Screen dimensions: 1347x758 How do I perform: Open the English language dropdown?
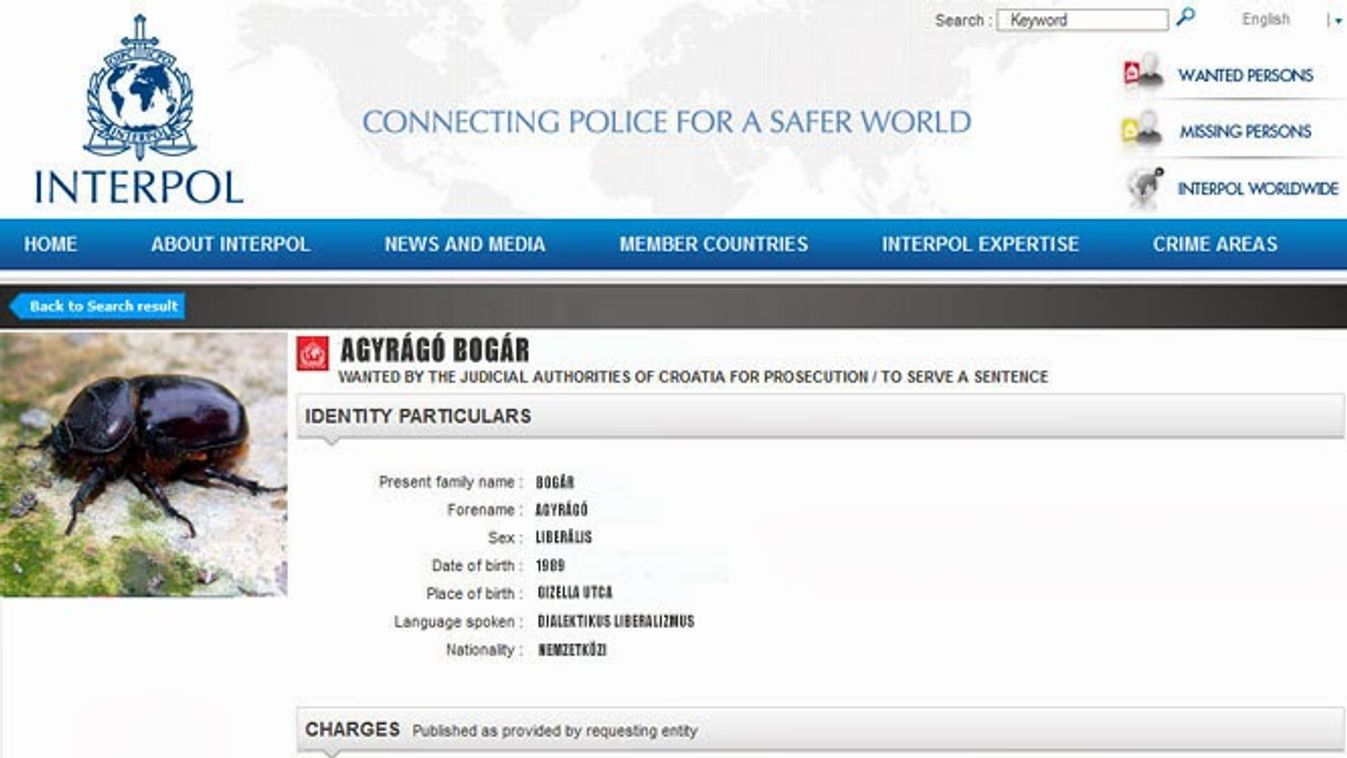(1266, 19)
